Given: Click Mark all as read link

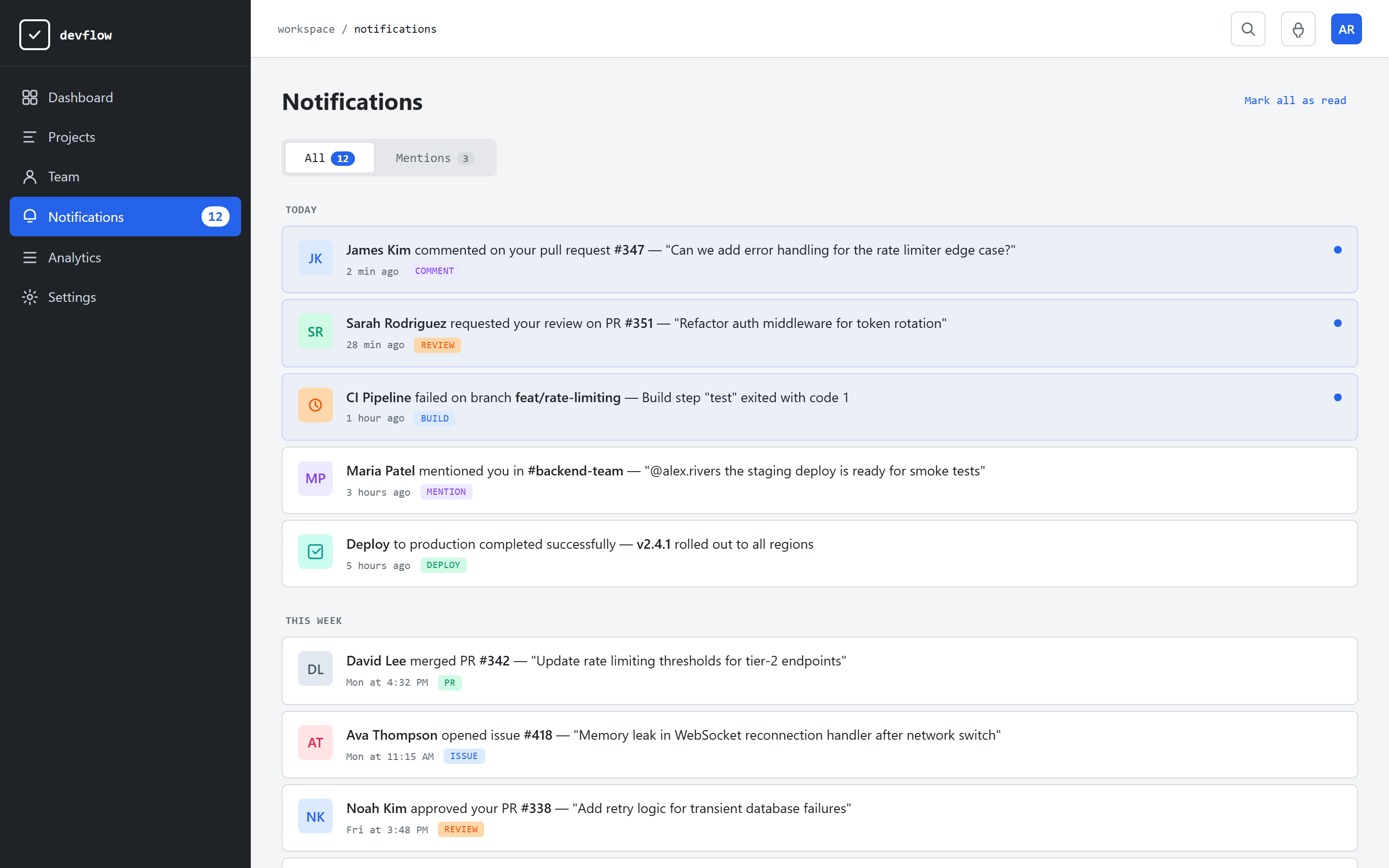Looking at the screenshot, I should coord(1295,100).
